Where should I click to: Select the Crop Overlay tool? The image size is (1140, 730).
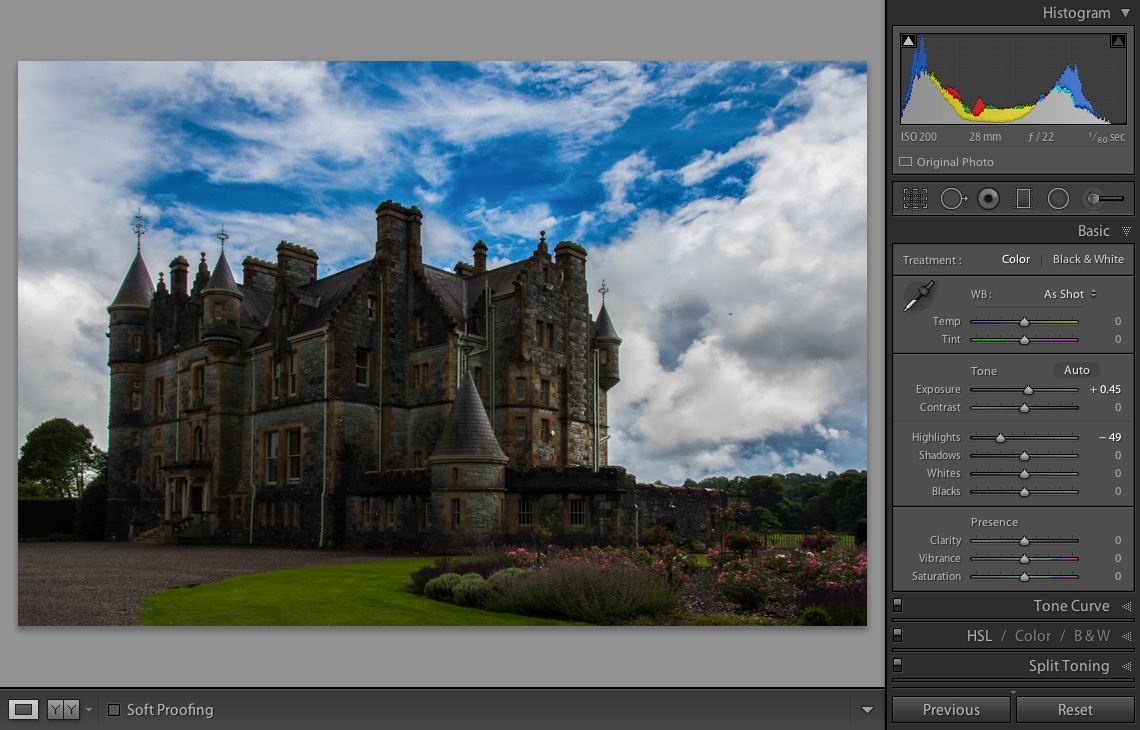pyautogui.click(x=914, y=198)
